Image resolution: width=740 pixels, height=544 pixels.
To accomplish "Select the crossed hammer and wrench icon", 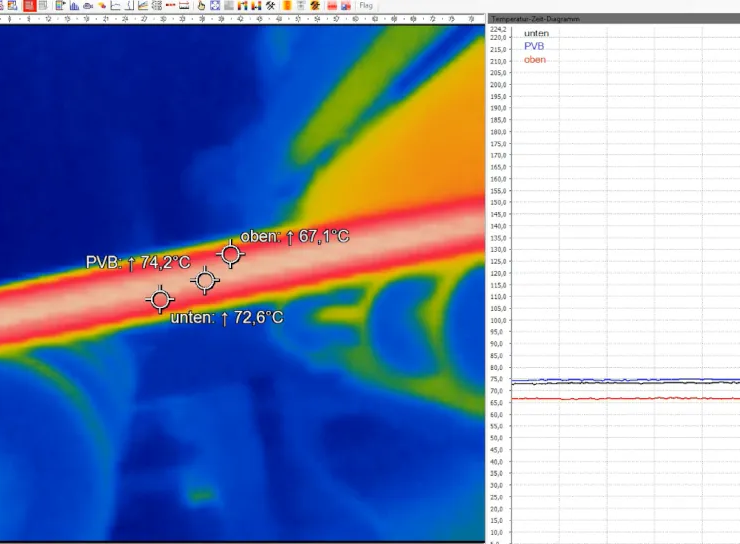I will coord(270,6).
